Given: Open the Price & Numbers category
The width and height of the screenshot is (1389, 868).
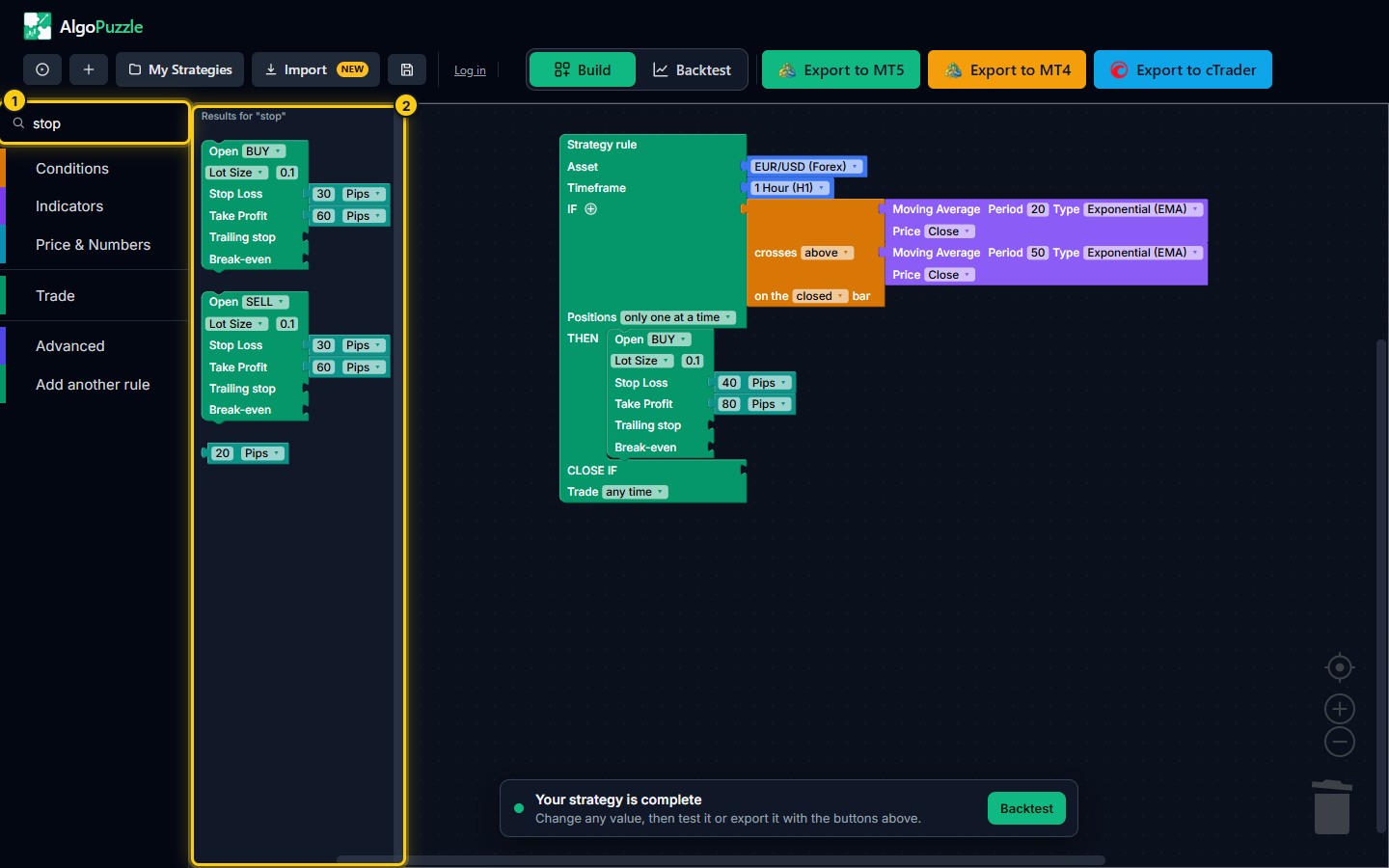Looking at the screenshot, I should pos(93,245).
